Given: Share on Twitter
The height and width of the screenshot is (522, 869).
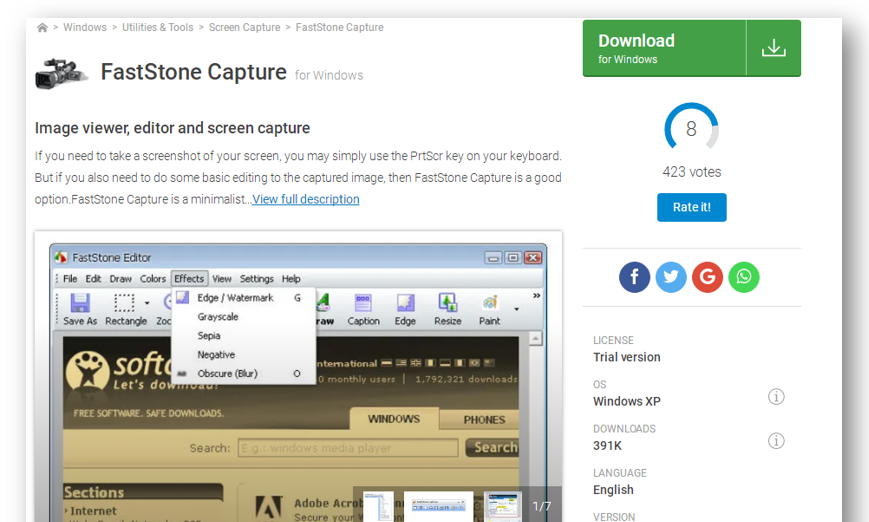Looking at the screenshot, I should 671,277.
